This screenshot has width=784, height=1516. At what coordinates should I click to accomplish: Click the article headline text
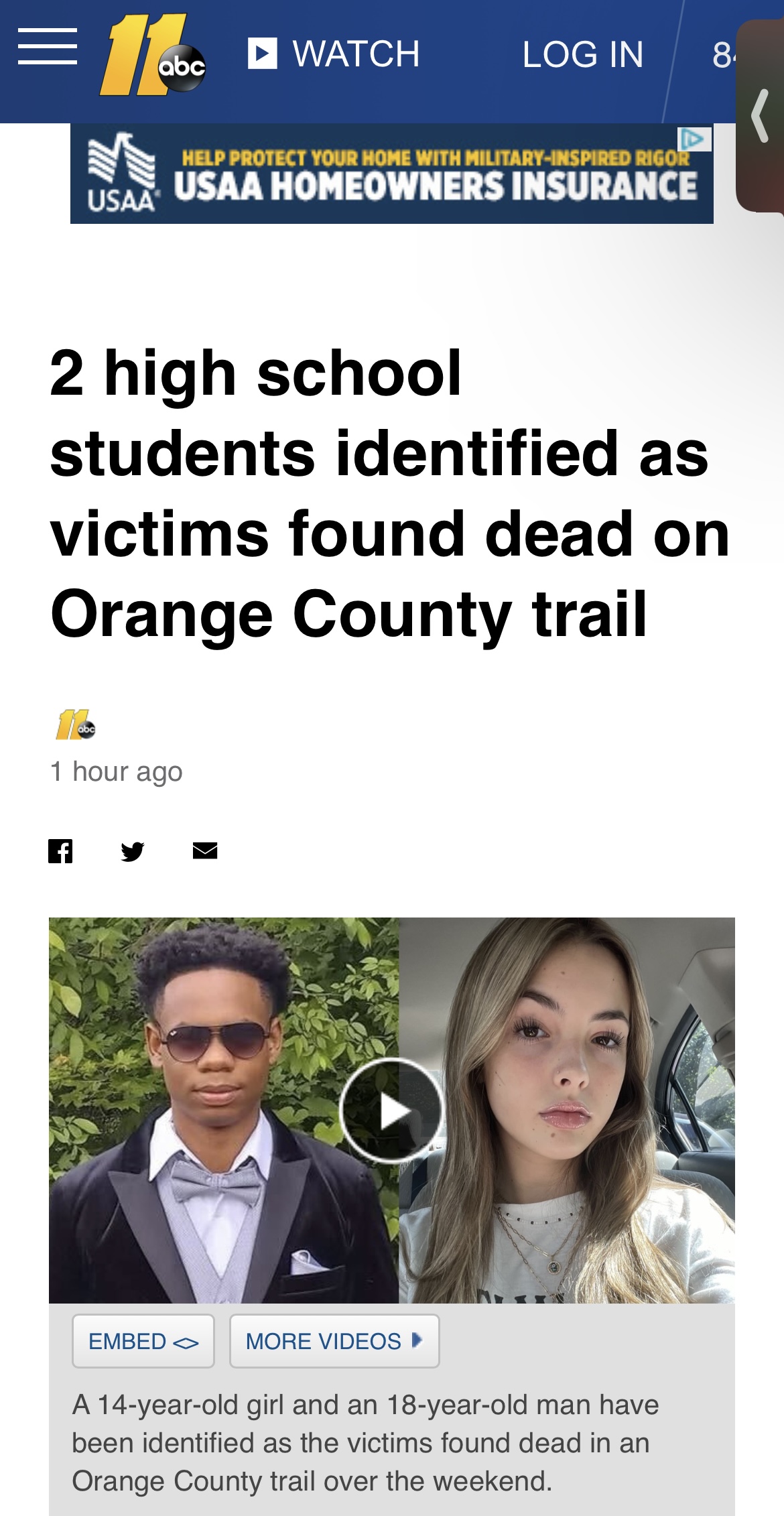[x=389, y=493]
